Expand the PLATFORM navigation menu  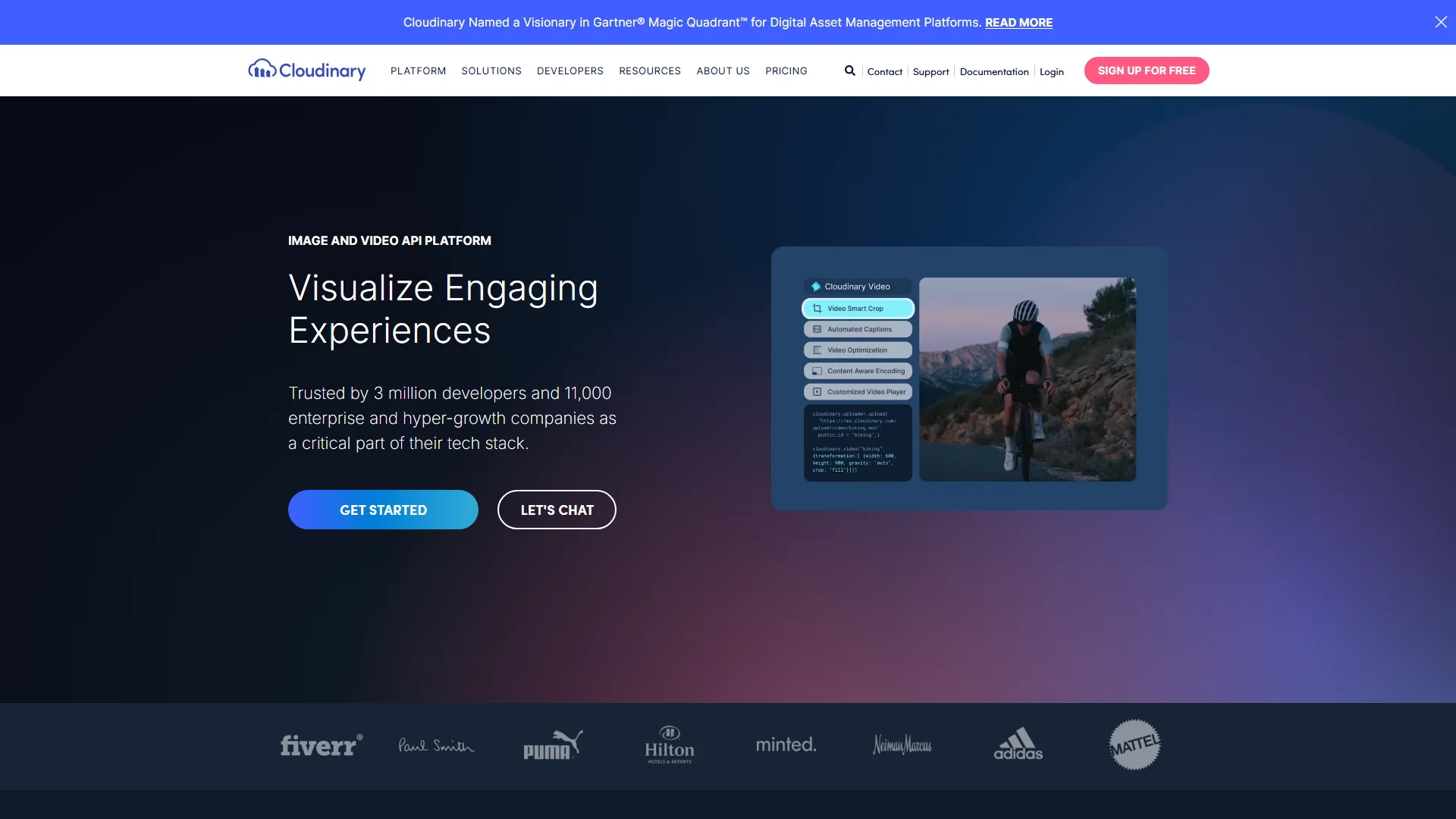418,71
